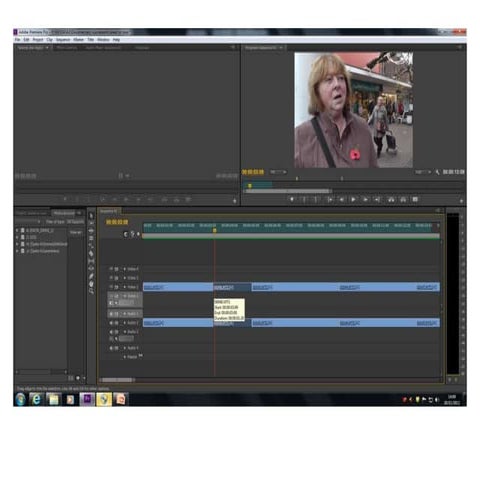The width and height of the screenshot is (480, 480).
Task: Click Mark Out in Program monitor
Action: click(316, 199)
